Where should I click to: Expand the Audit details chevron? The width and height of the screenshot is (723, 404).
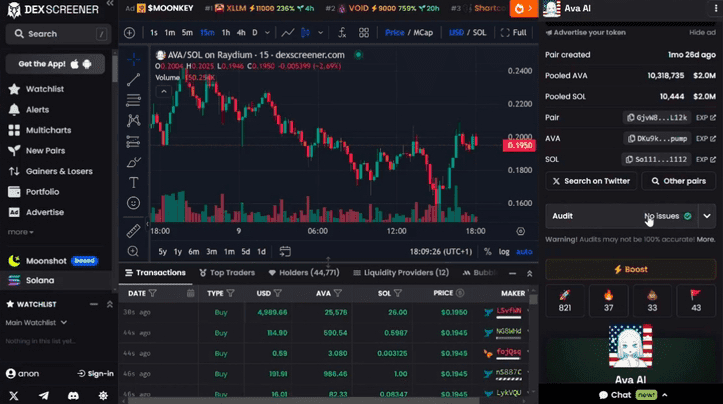point(707,216)
